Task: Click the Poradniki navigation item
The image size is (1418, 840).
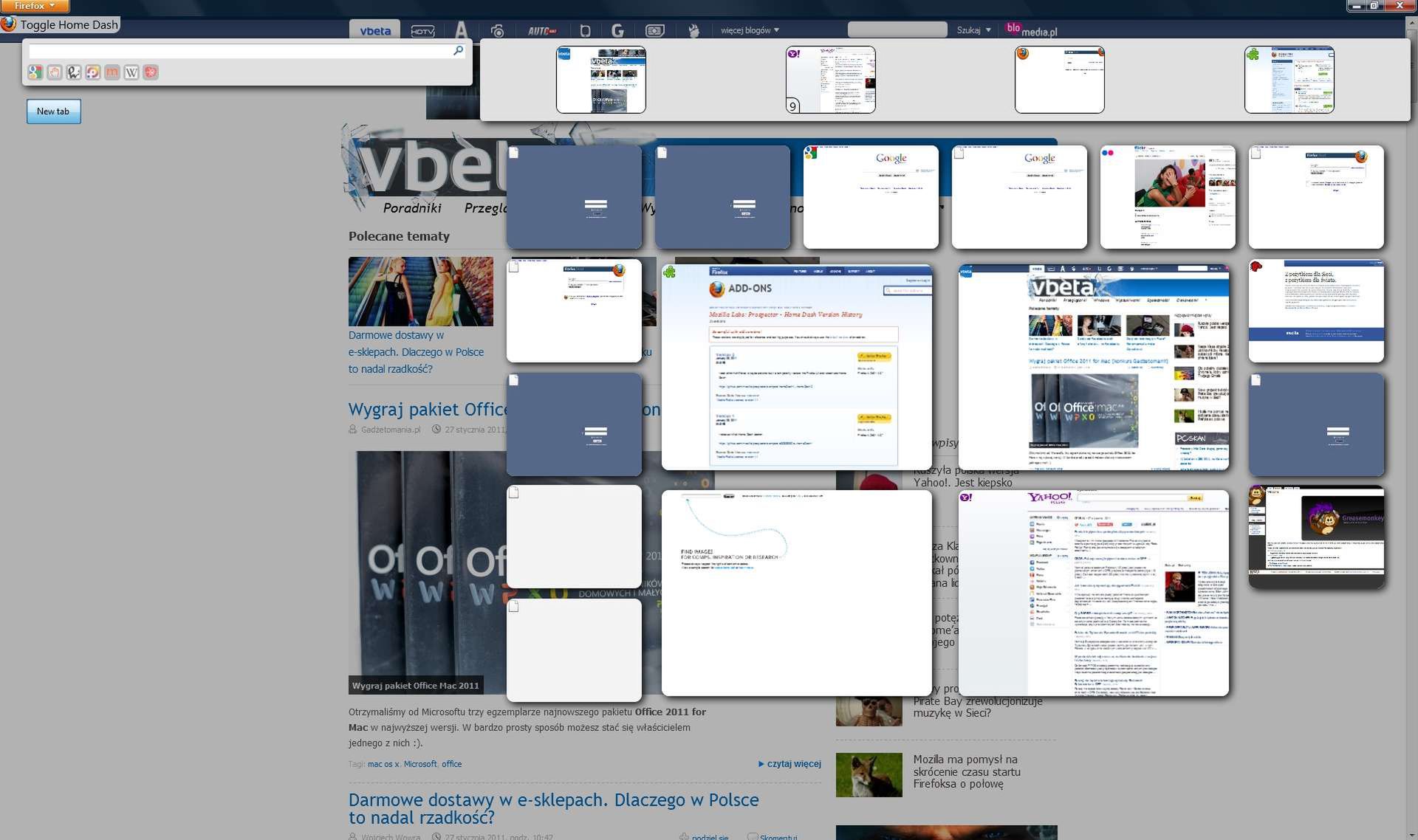Action: (x=412, y=208)
